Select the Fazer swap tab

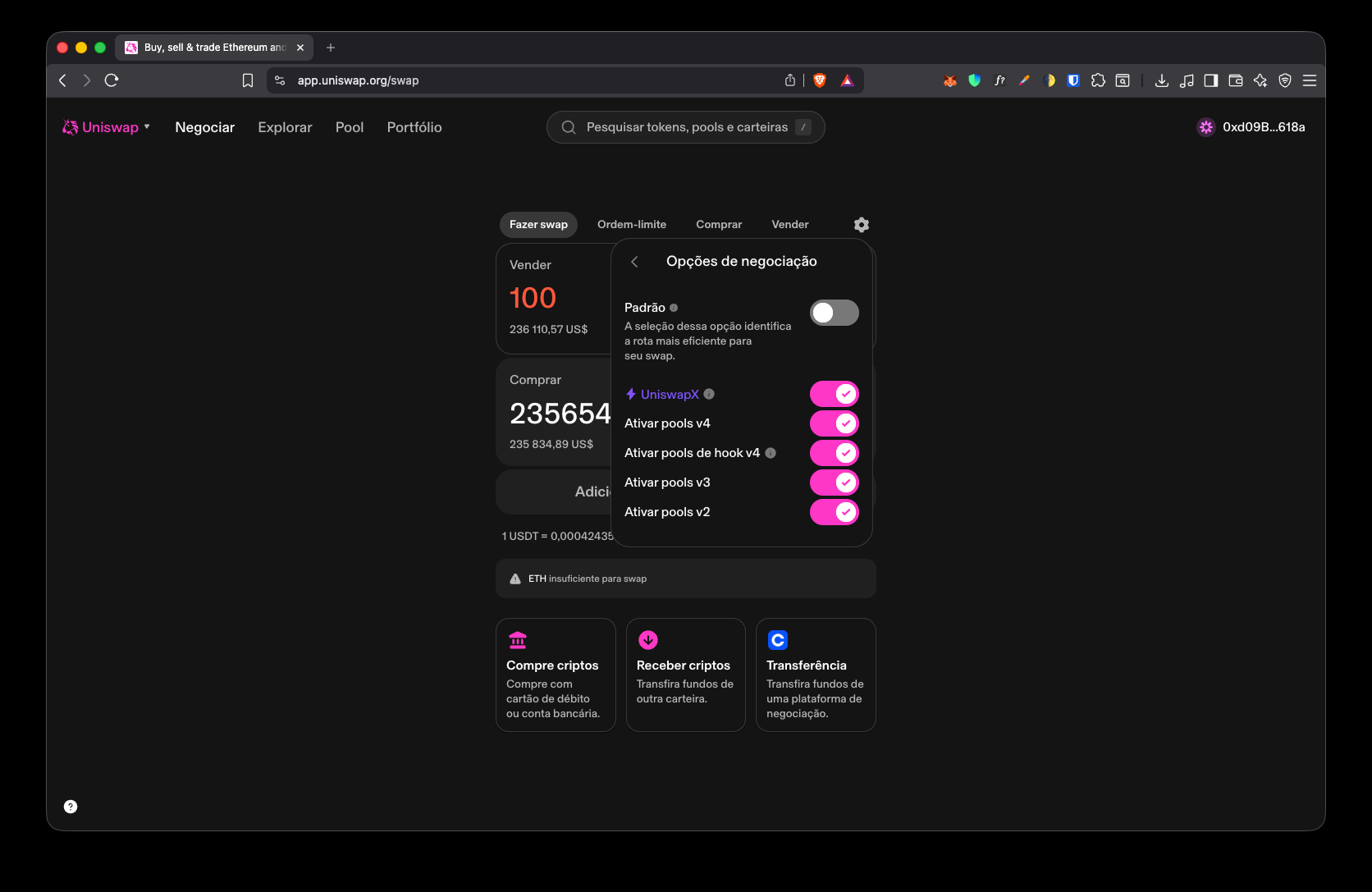tap(538, 225)
